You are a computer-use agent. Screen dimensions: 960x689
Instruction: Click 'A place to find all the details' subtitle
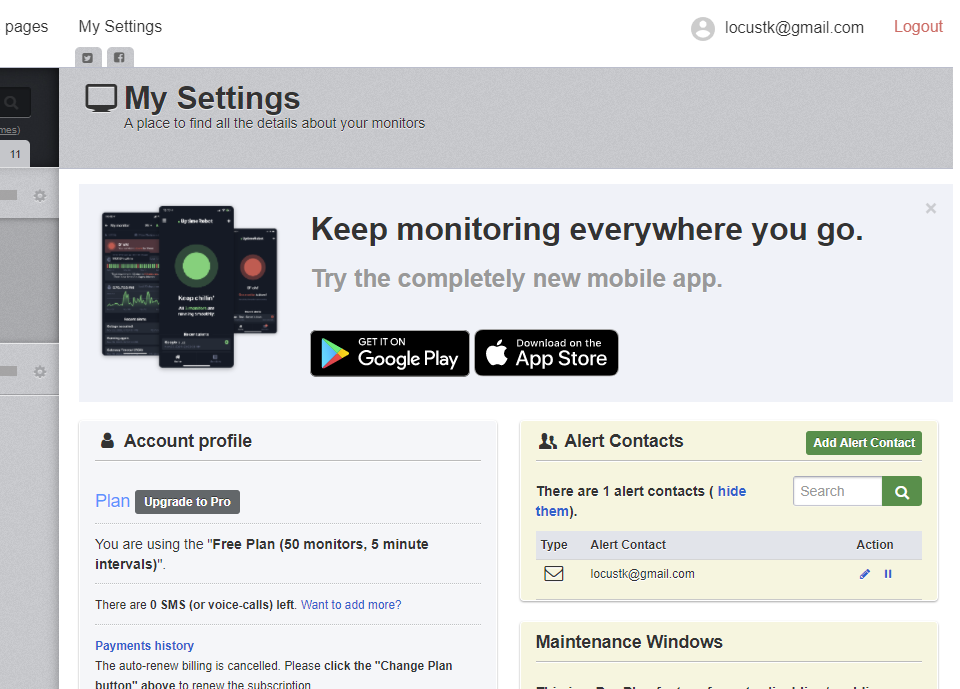pyautogui.click(x=274, y=123)
